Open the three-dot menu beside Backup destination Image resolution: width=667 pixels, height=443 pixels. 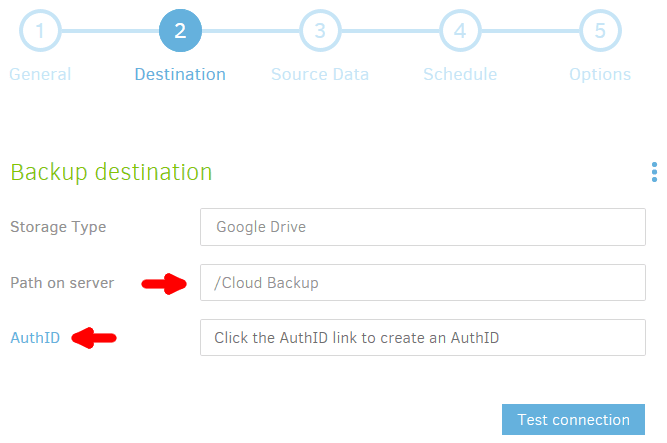654,172
